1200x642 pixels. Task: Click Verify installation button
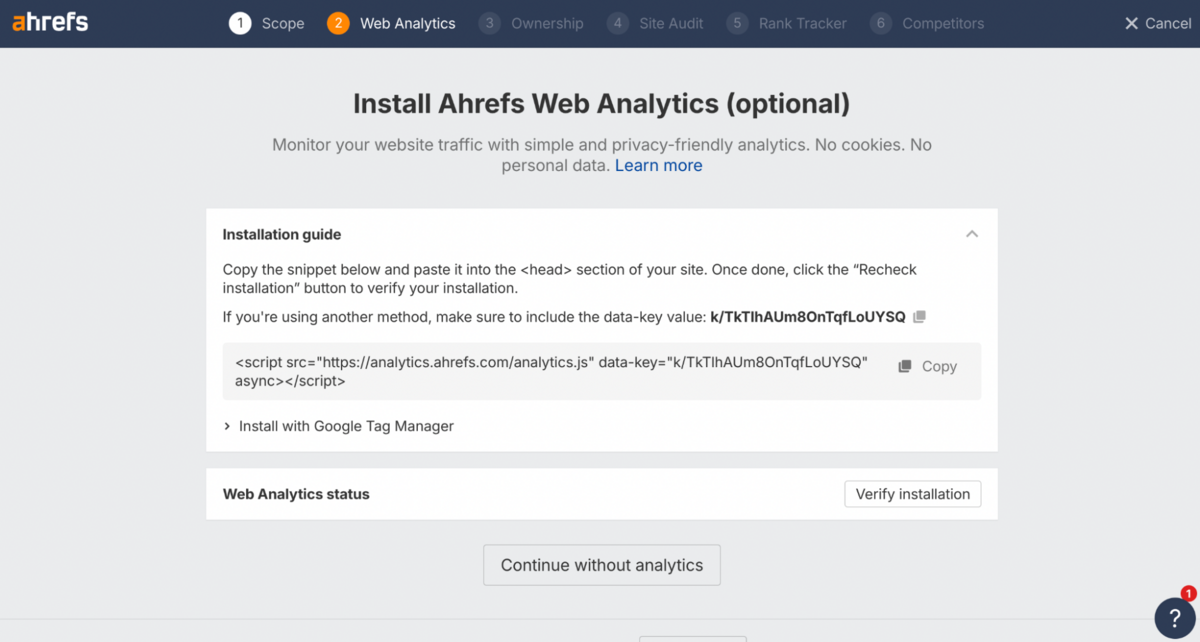913,494
